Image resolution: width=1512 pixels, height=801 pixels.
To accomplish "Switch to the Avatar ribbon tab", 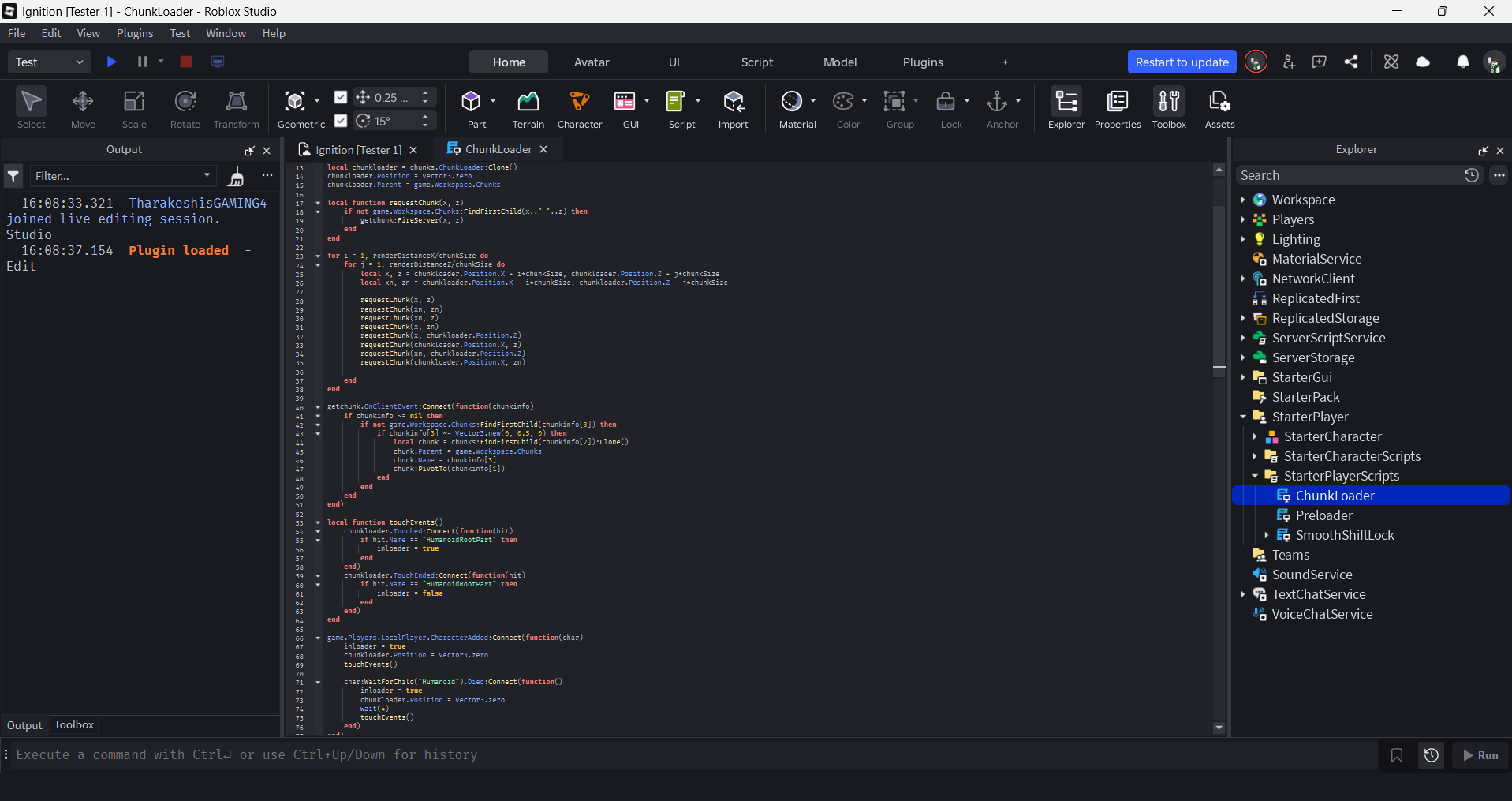I will tap(592, 62).
